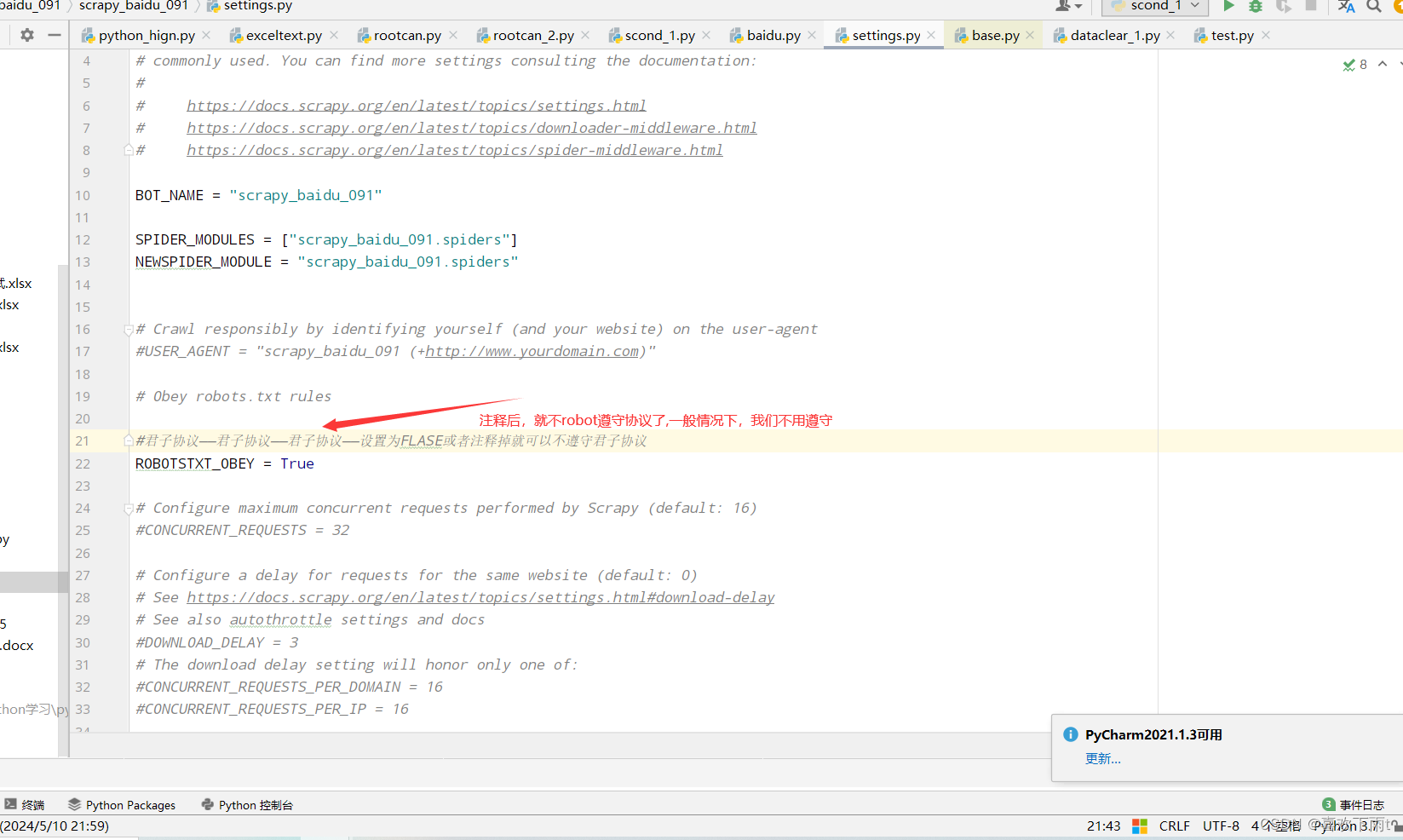Open the spider-middleware.html documentation link

455,150
